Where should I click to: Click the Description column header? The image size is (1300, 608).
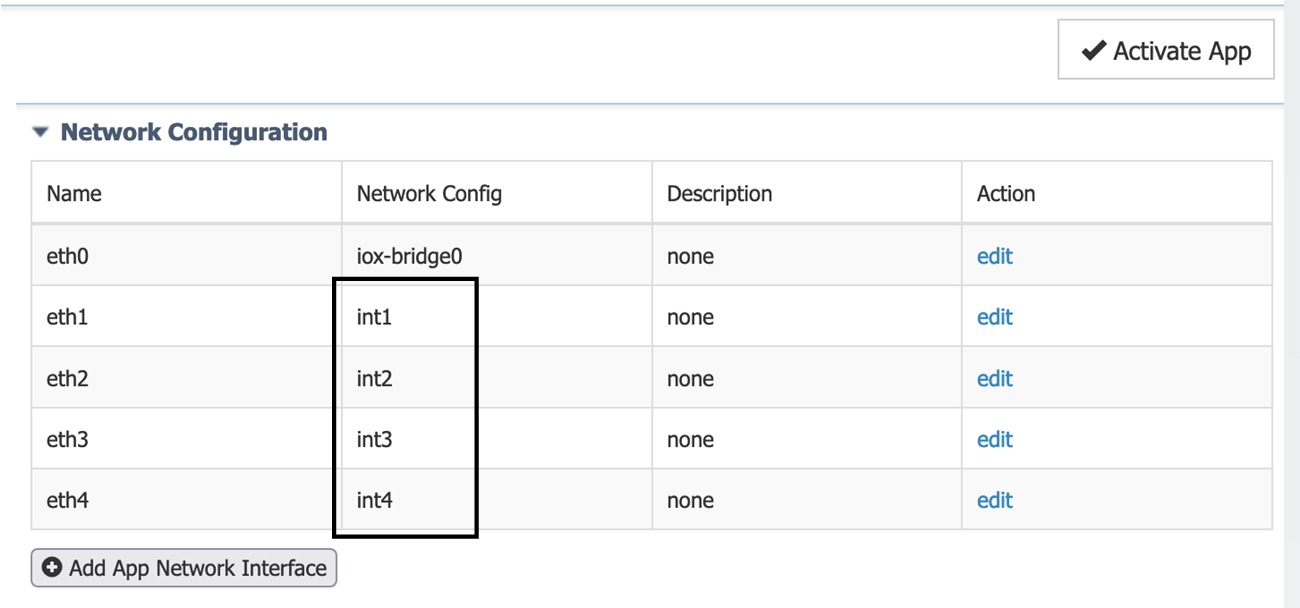pyautogui.click(x=719, y=193)
